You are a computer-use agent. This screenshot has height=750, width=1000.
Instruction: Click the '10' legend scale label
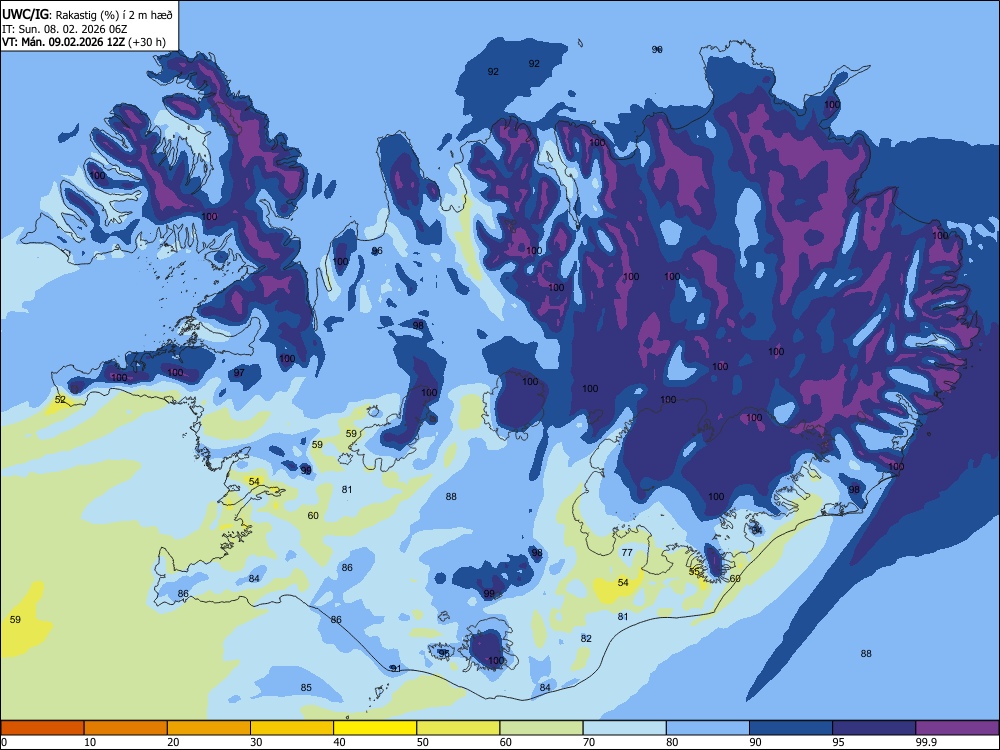click(90, 742)
